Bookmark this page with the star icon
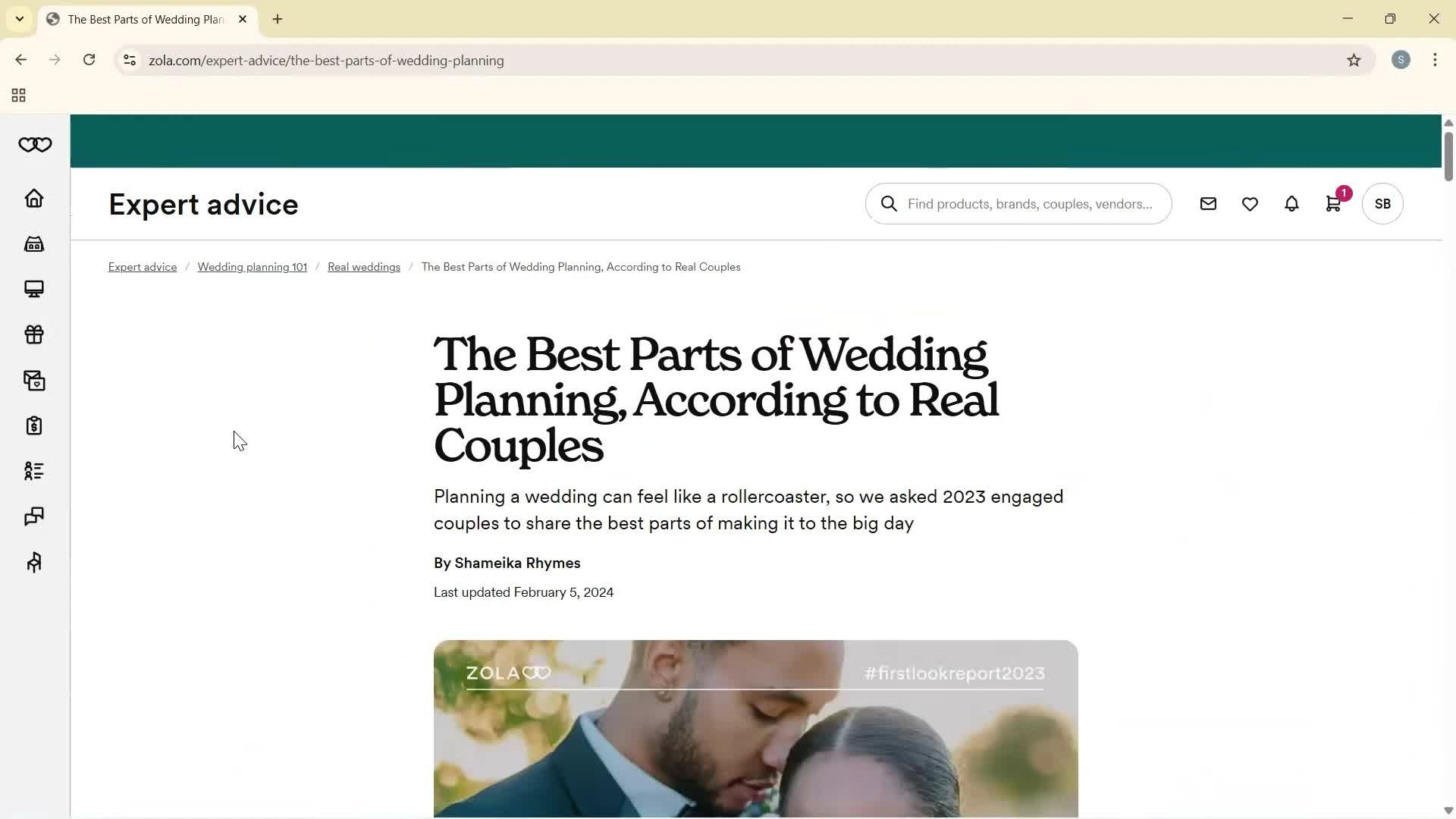The width and height of the screenshot is (1456, 819). [x=1355, y=60]
